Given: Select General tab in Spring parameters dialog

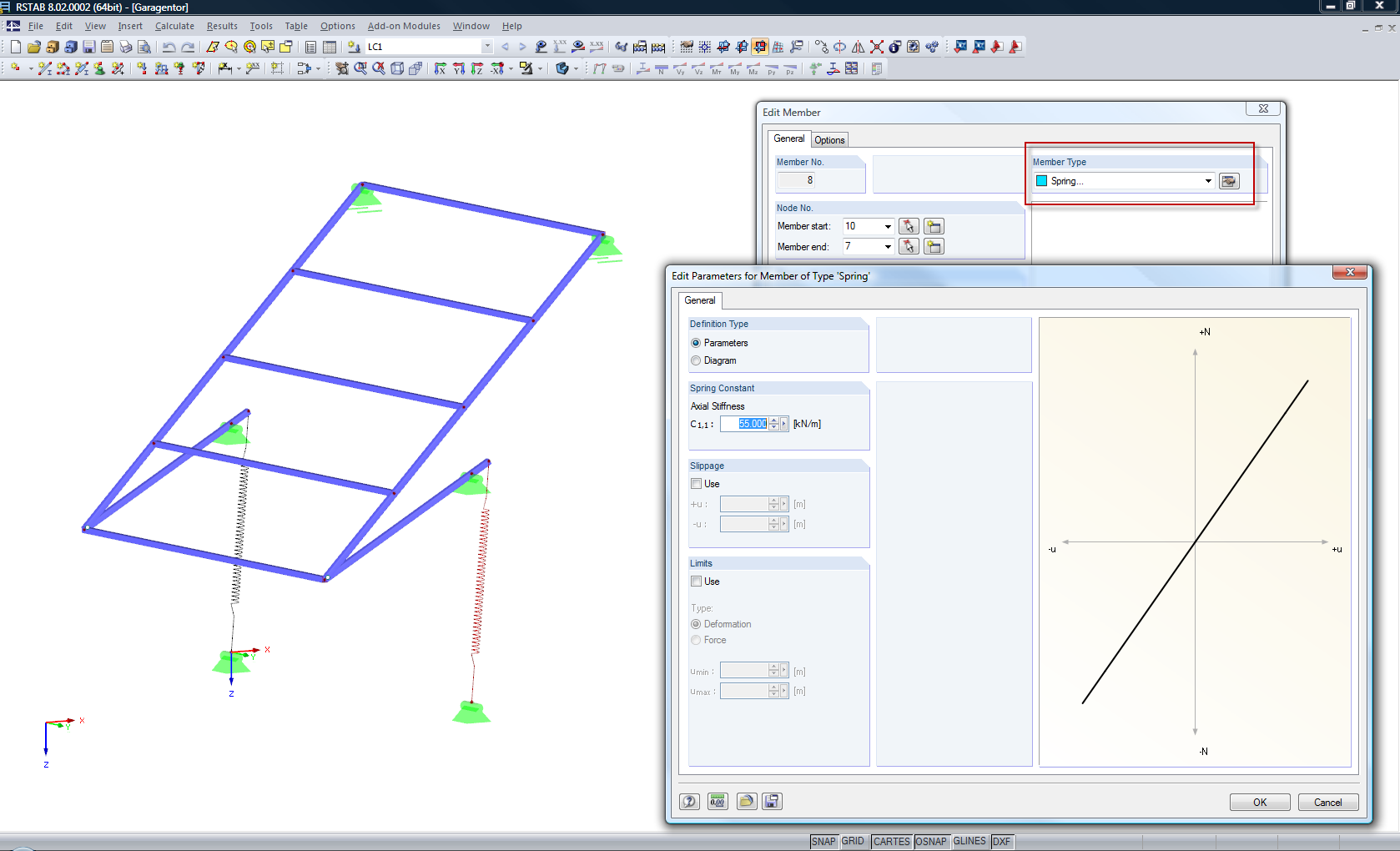Looking at the screenshot, I should click(700, 300).
